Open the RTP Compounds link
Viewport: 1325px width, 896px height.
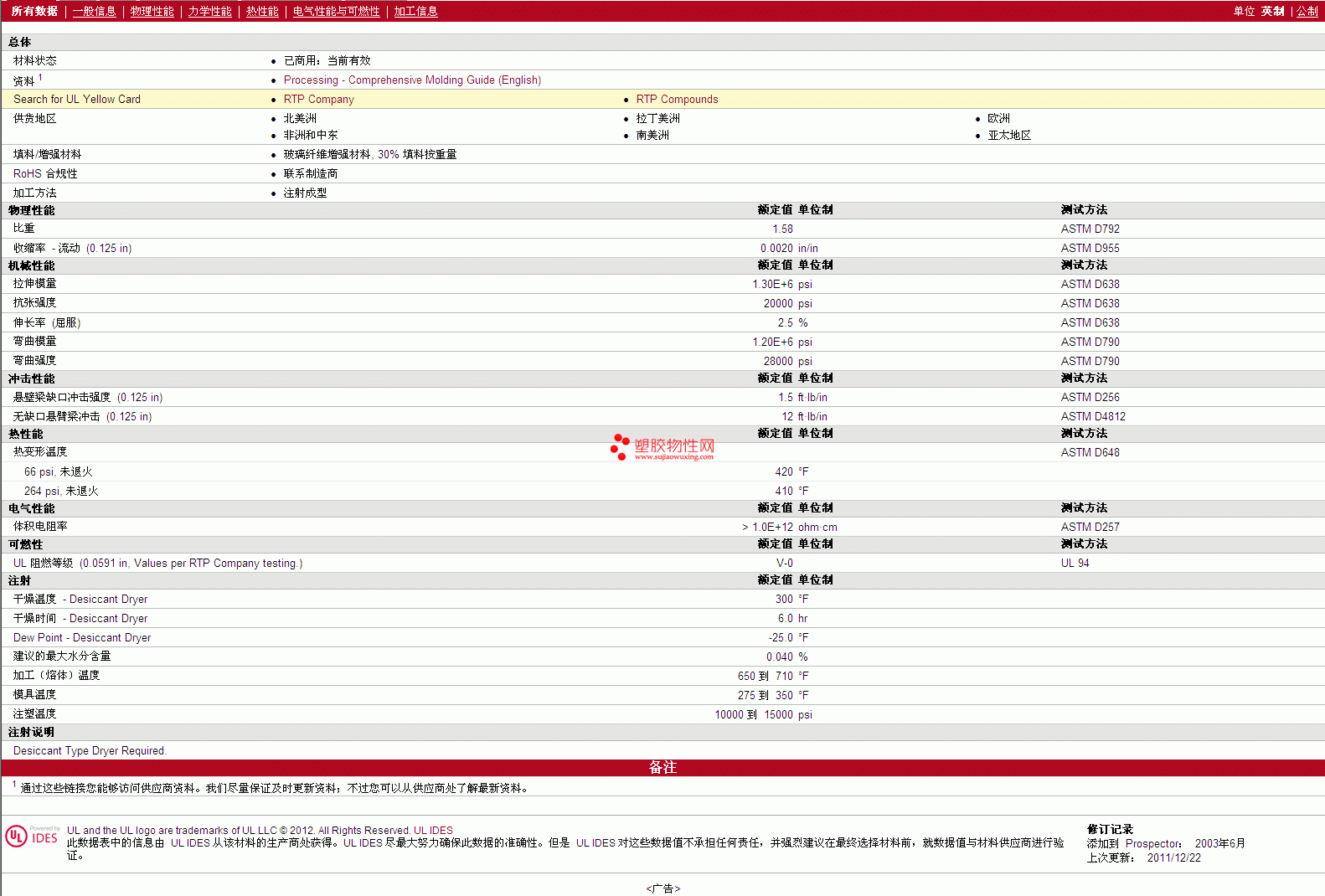coord(677,99)
